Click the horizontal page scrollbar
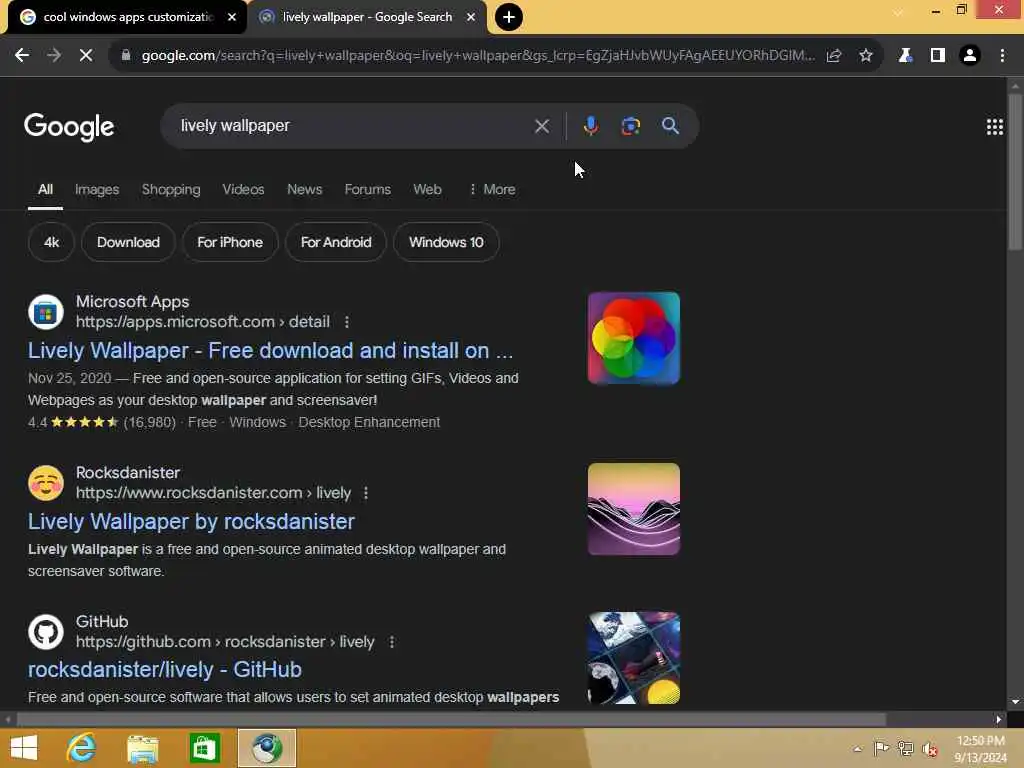 click(451, 719)
